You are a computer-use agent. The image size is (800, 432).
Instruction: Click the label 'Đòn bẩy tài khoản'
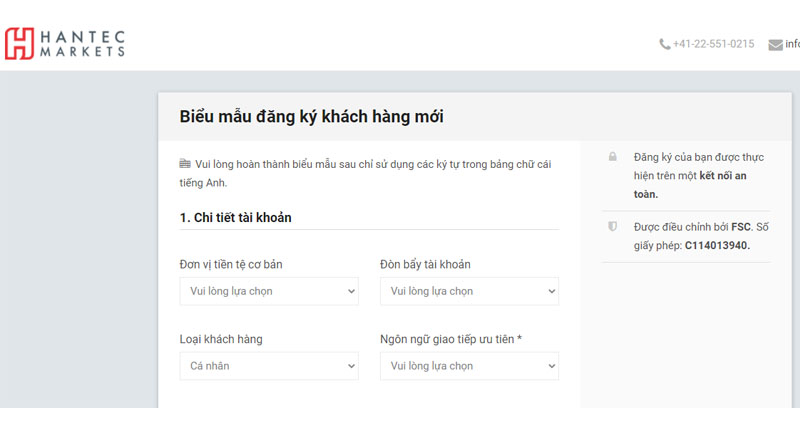425,265
